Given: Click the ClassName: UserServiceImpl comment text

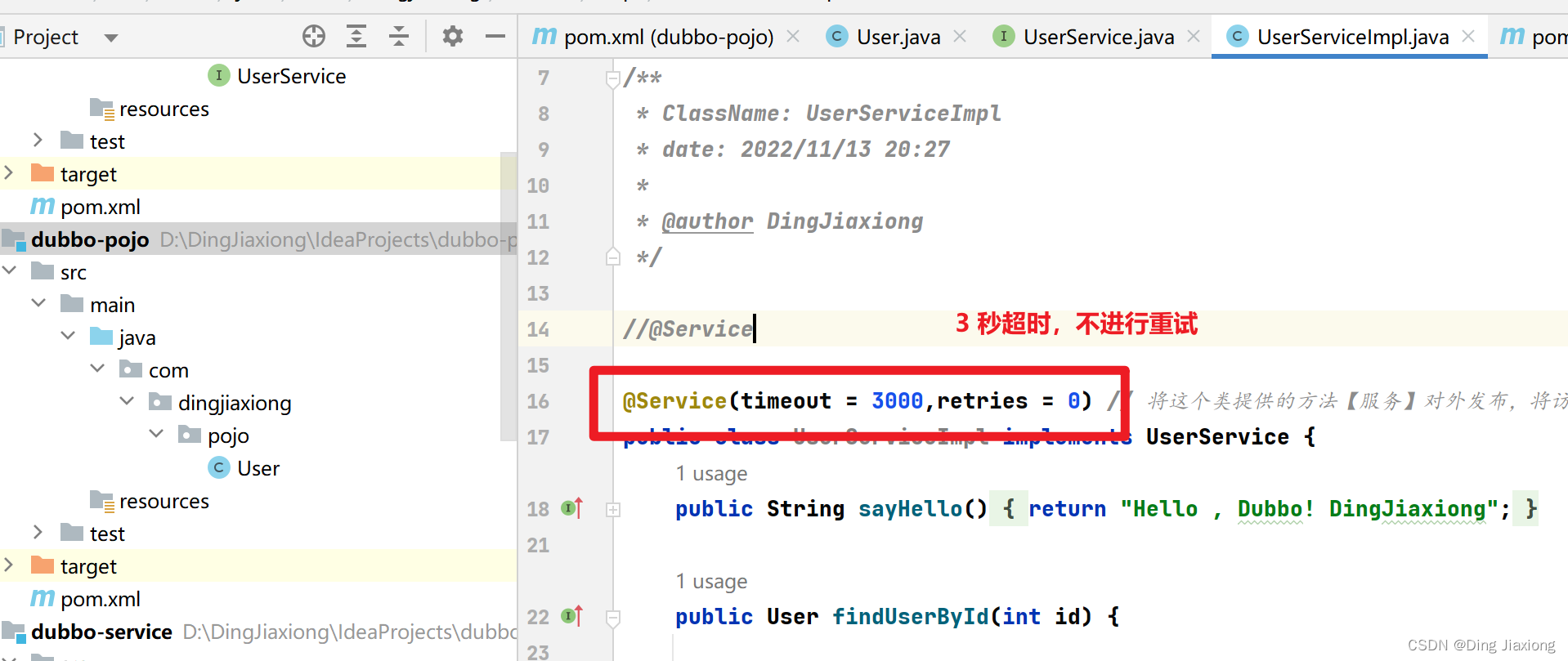Looking at the screenshot, I should coord(831,114).
